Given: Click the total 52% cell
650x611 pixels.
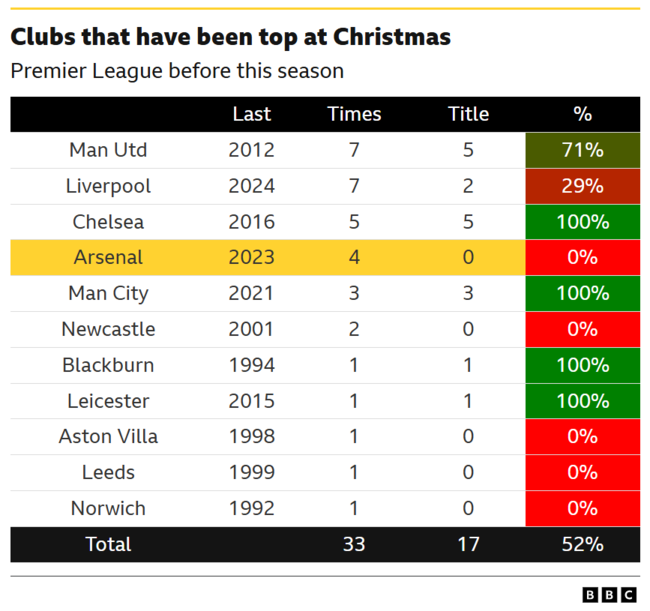Looking at the screenshot, I should 582,544.
